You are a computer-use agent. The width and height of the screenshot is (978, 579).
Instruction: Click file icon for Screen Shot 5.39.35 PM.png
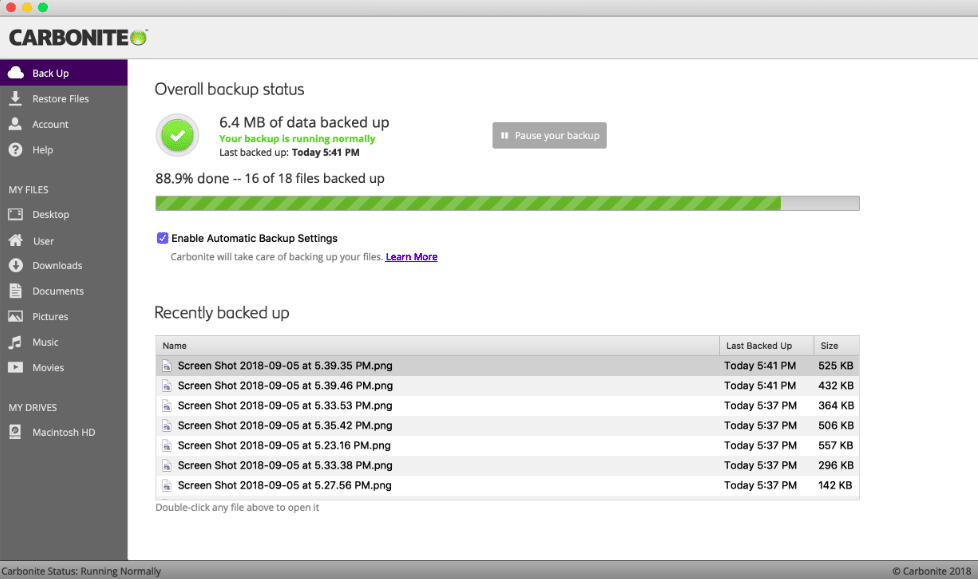[167, 366]
